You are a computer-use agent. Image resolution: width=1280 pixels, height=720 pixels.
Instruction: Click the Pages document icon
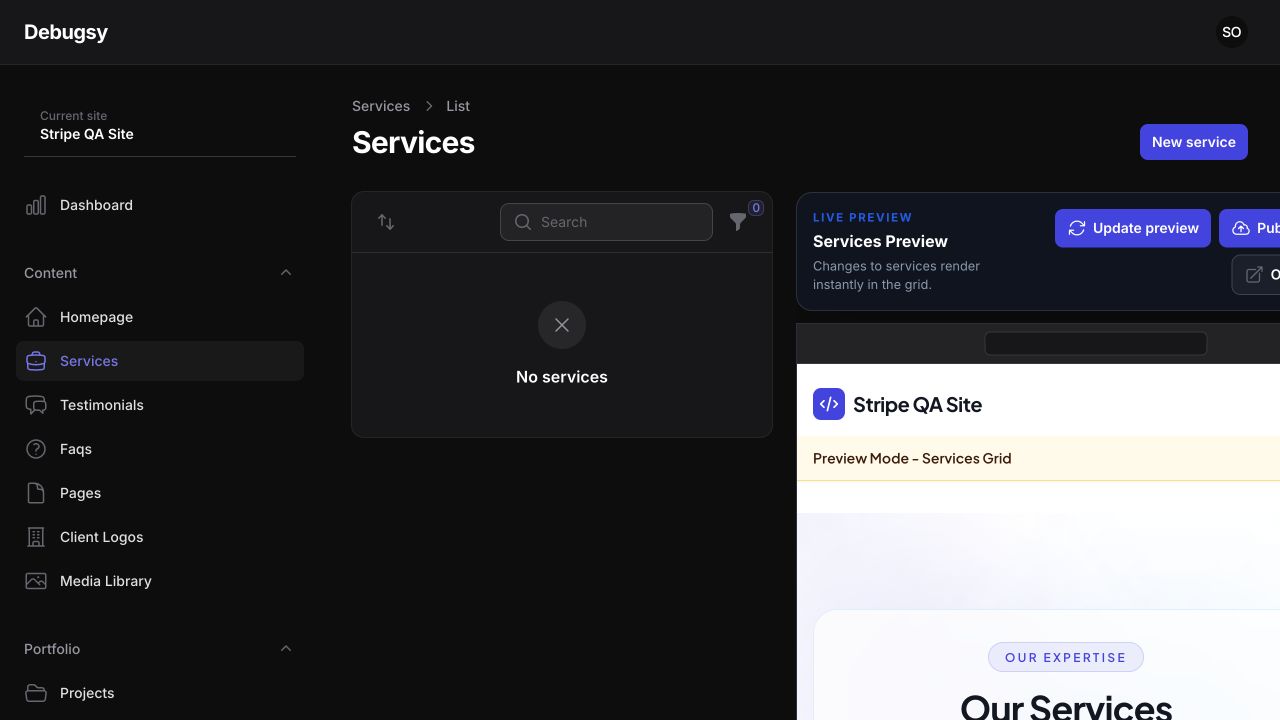36,493
